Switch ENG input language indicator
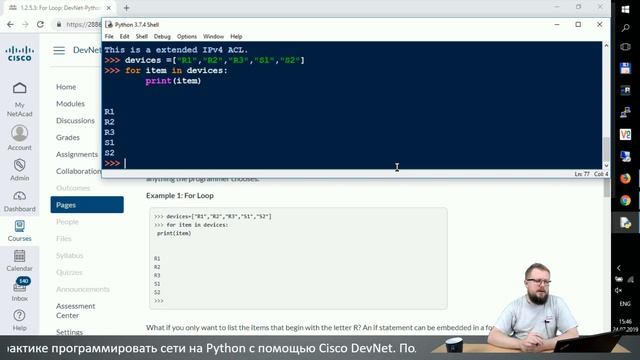 click(x=624, y=304)
